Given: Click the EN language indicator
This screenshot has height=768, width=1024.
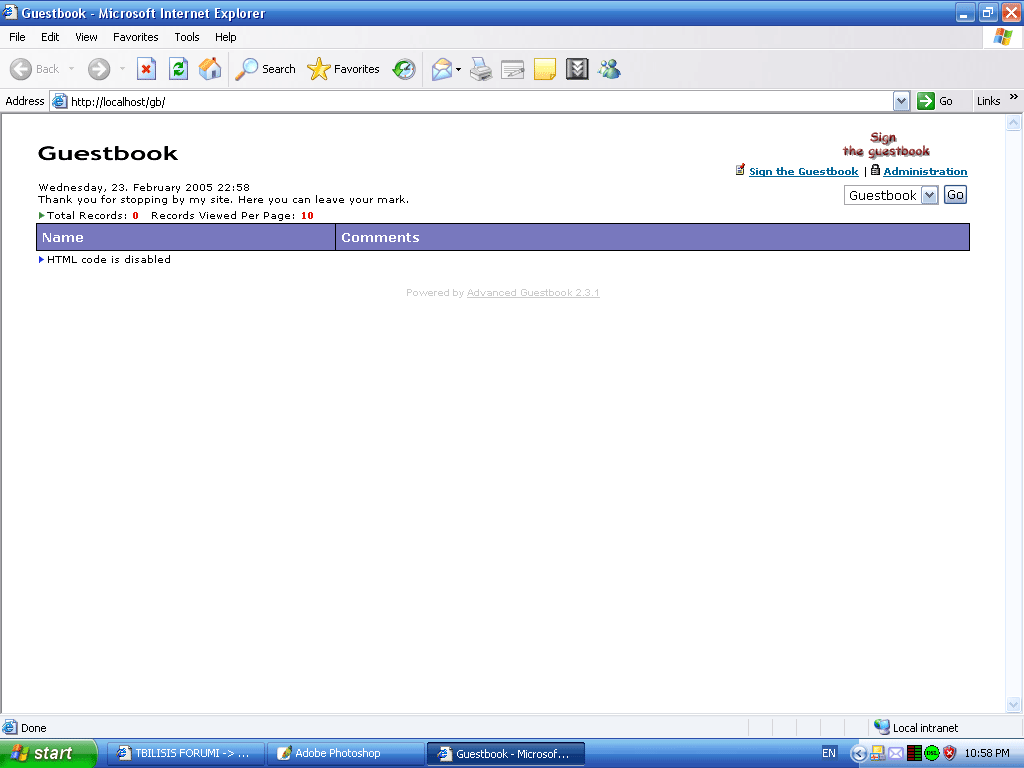Looking at the screenshot, I should [x=828, y=753].
